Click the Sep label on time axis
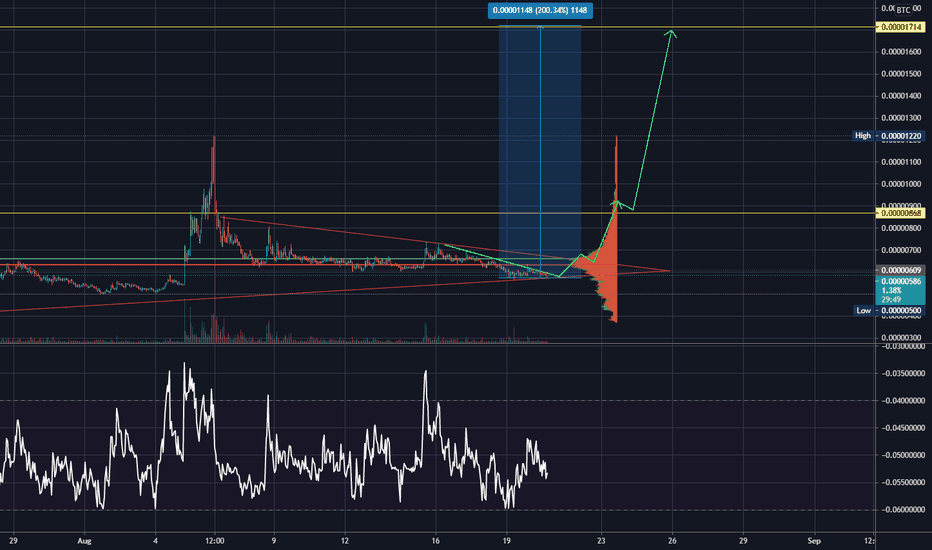This screenshot has width=932, height=550. [814, 541]
